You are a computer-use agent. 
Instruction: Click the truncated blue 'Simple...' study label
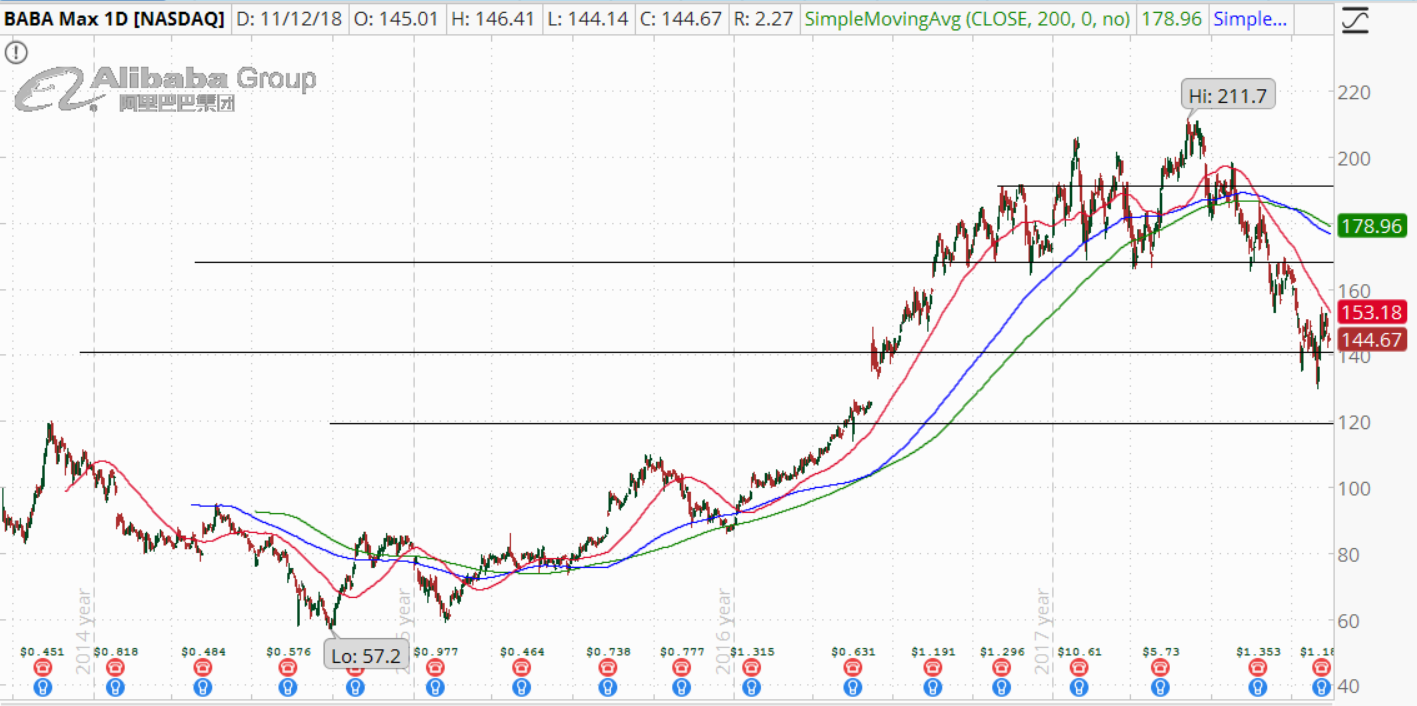coord(1249,18)
